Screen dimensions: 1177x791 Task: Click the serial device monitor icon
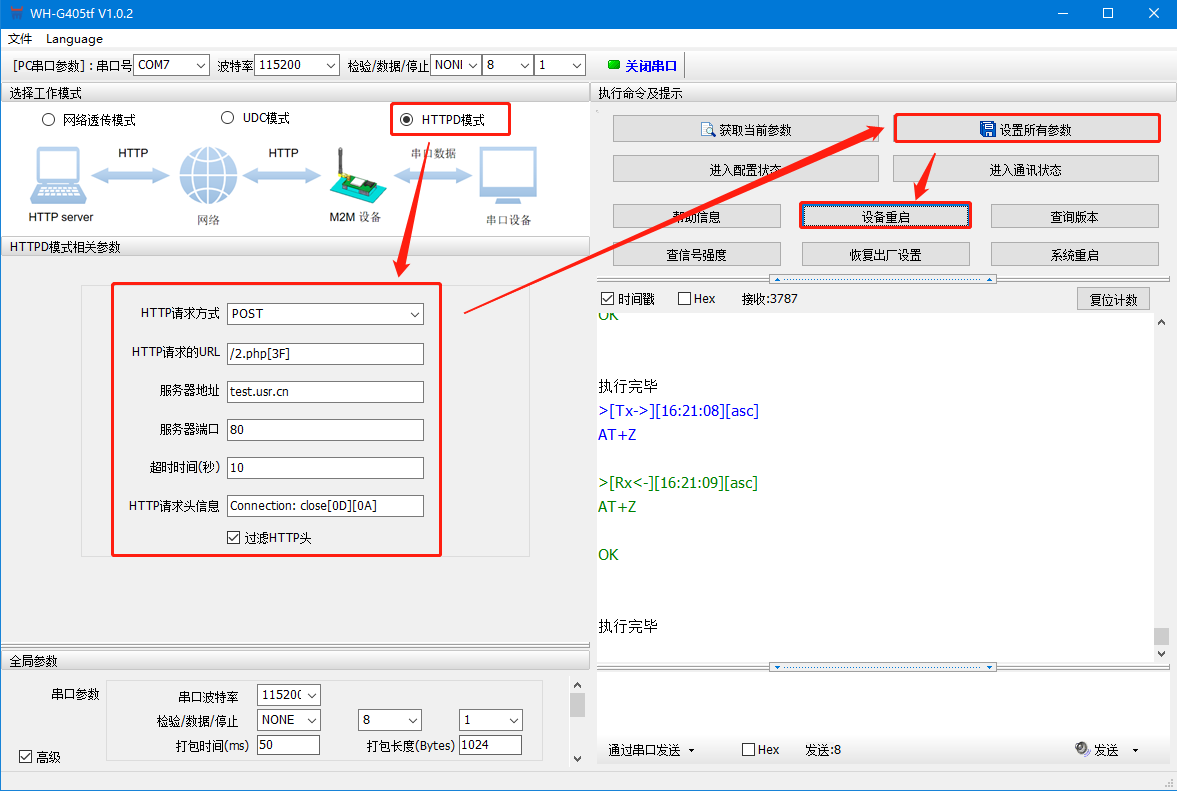point(507,178)
